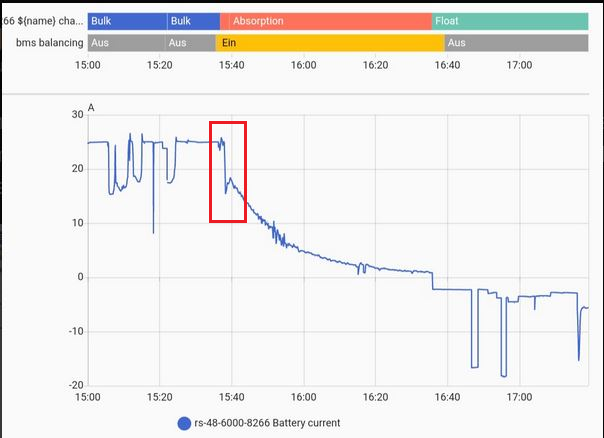Screen dimensions: 604x438
Task: Click the y-axis label '-10'
Action: pos(76,331)
